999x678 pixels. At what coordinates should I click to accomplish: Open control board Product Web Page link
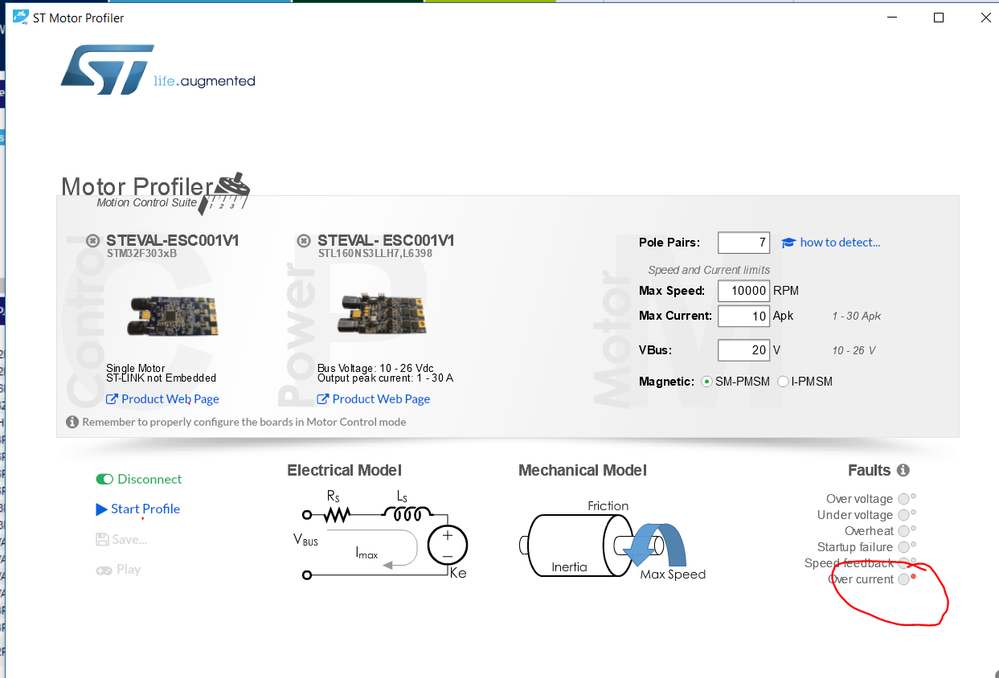tap(170, 400)
